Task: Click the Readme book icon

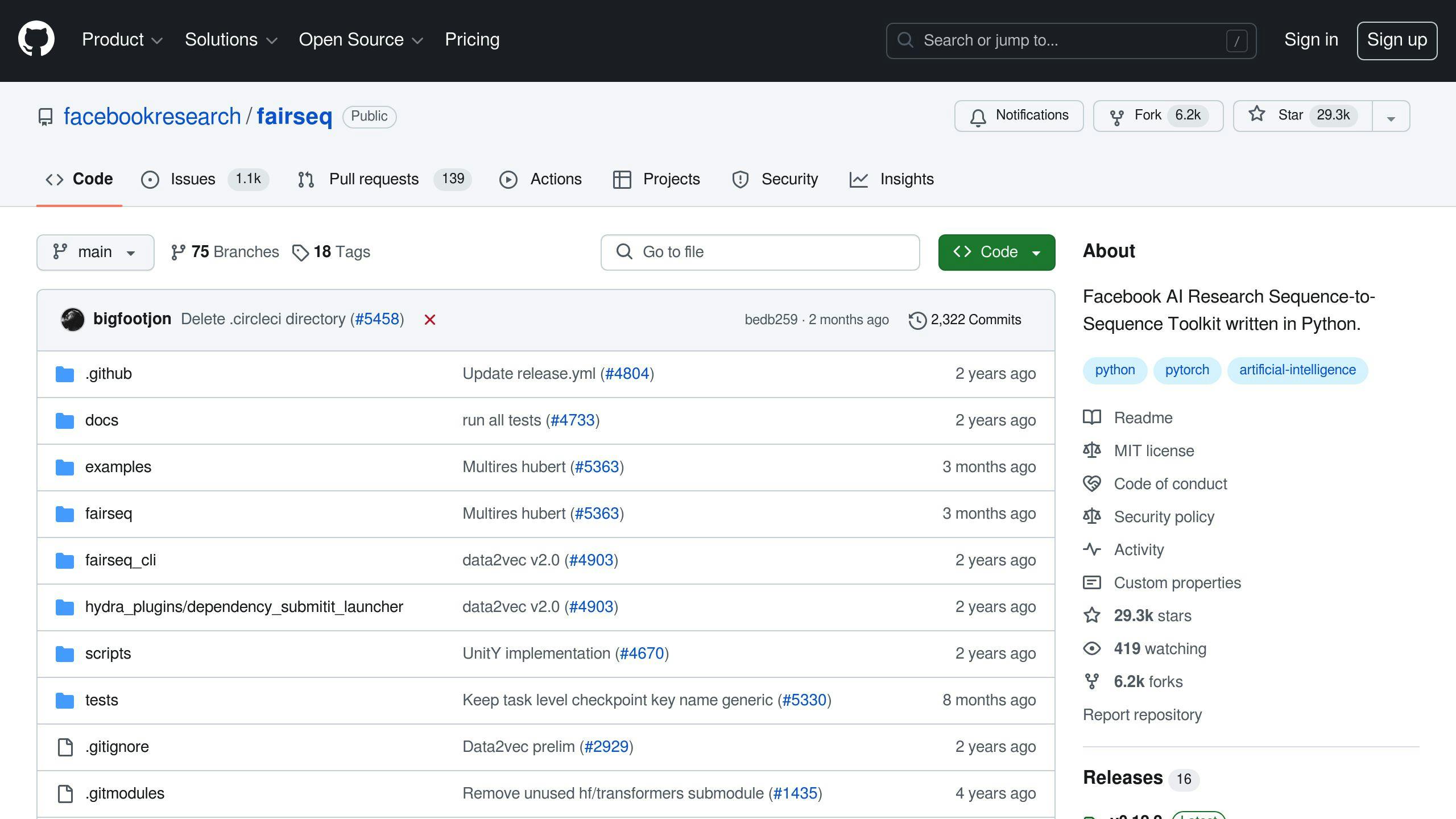Action: tap(1091, 417)
